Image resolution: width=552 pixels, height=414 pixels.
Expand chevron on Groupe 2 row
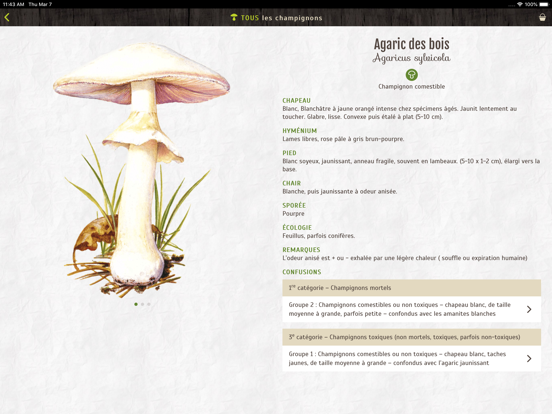529,309
